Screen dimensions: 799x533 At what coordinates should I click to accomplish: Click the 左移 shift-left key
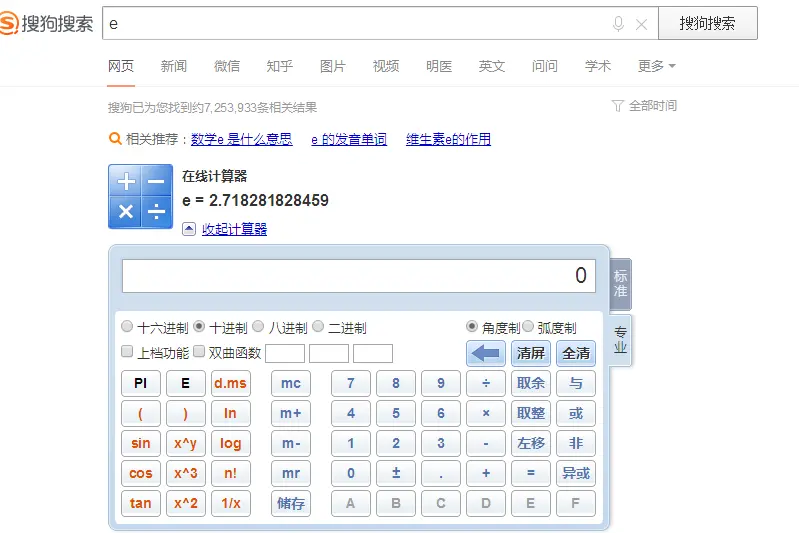(x=530, y=443)
